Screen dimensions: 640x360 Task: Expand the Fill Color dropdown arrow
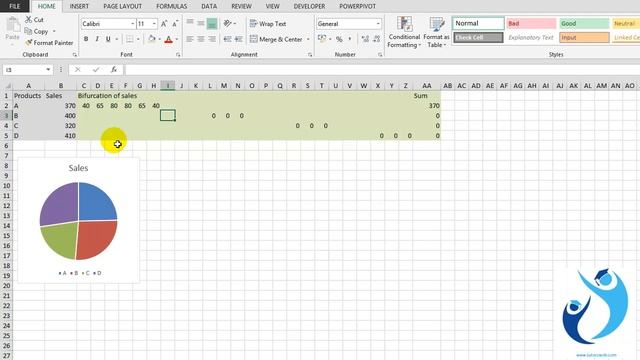click(x=159, y=39)
